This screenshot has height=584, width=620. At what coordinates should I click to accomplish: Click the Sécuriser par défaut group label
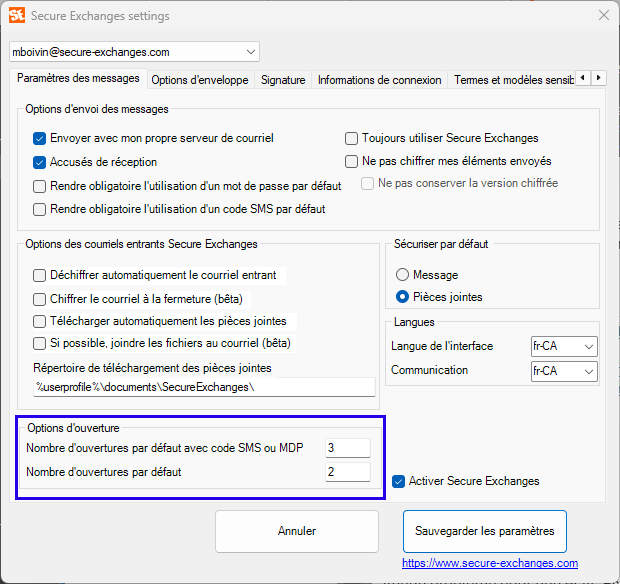pos(441,244)
